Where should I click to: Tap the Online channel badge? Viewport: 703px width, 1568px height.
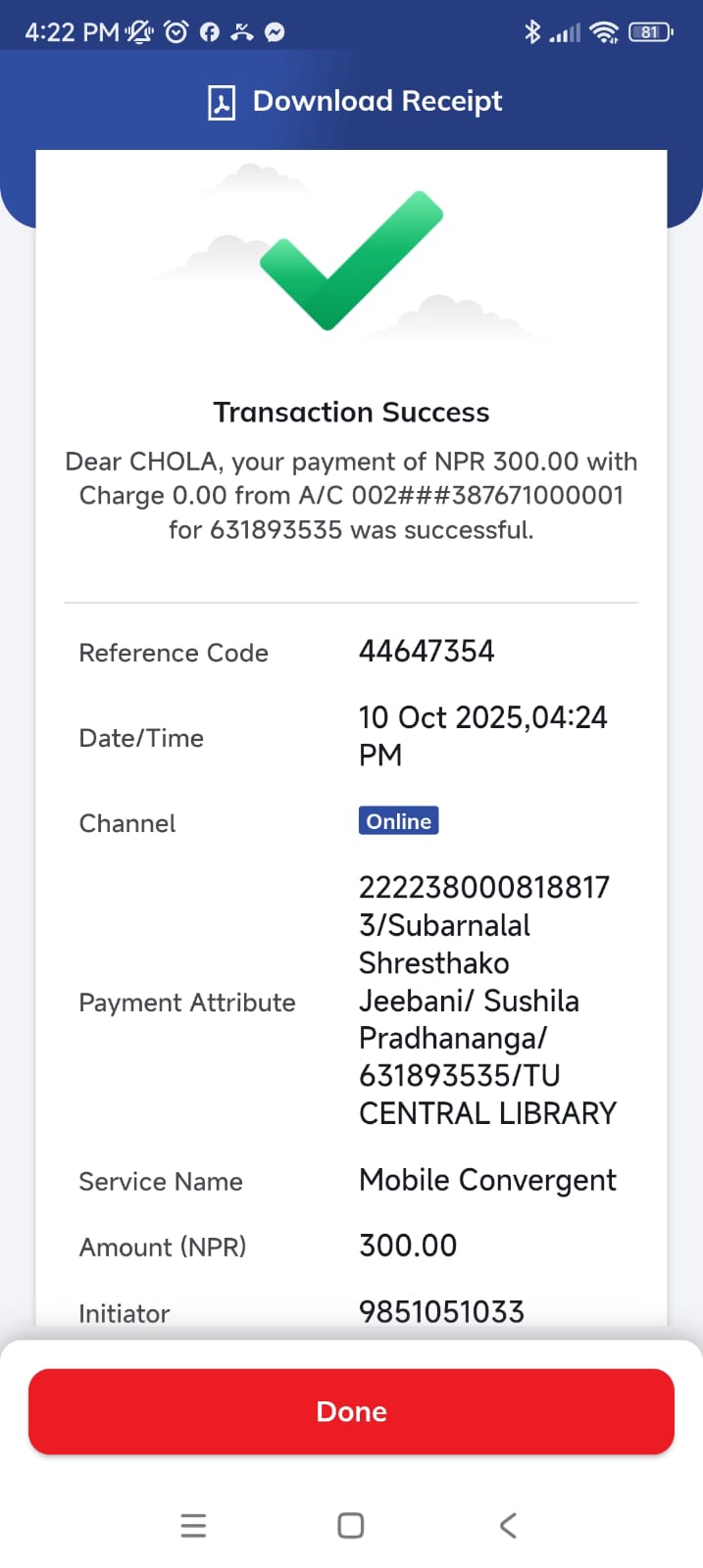pyautogui.click(x=398, y=821)
